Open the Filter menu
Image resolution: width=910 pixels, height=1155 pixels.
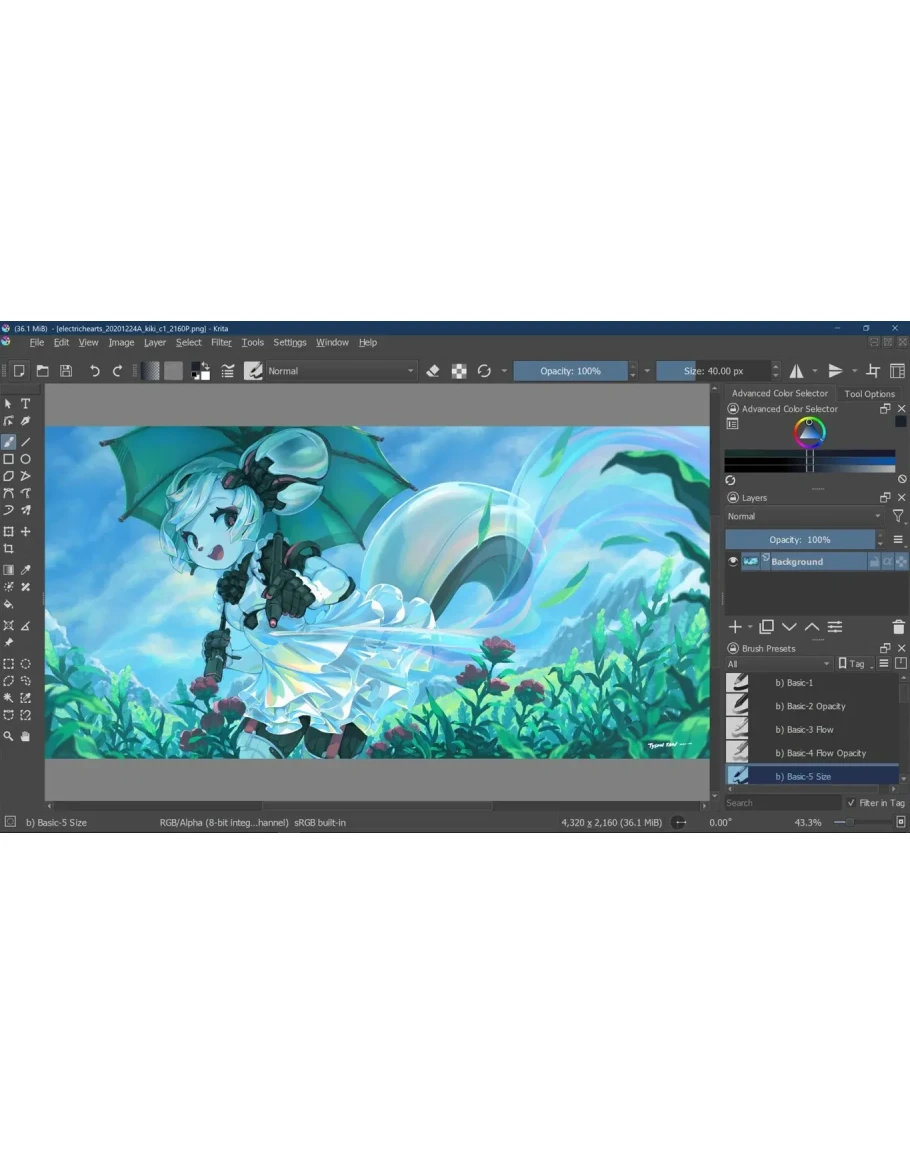pos(221,342)
